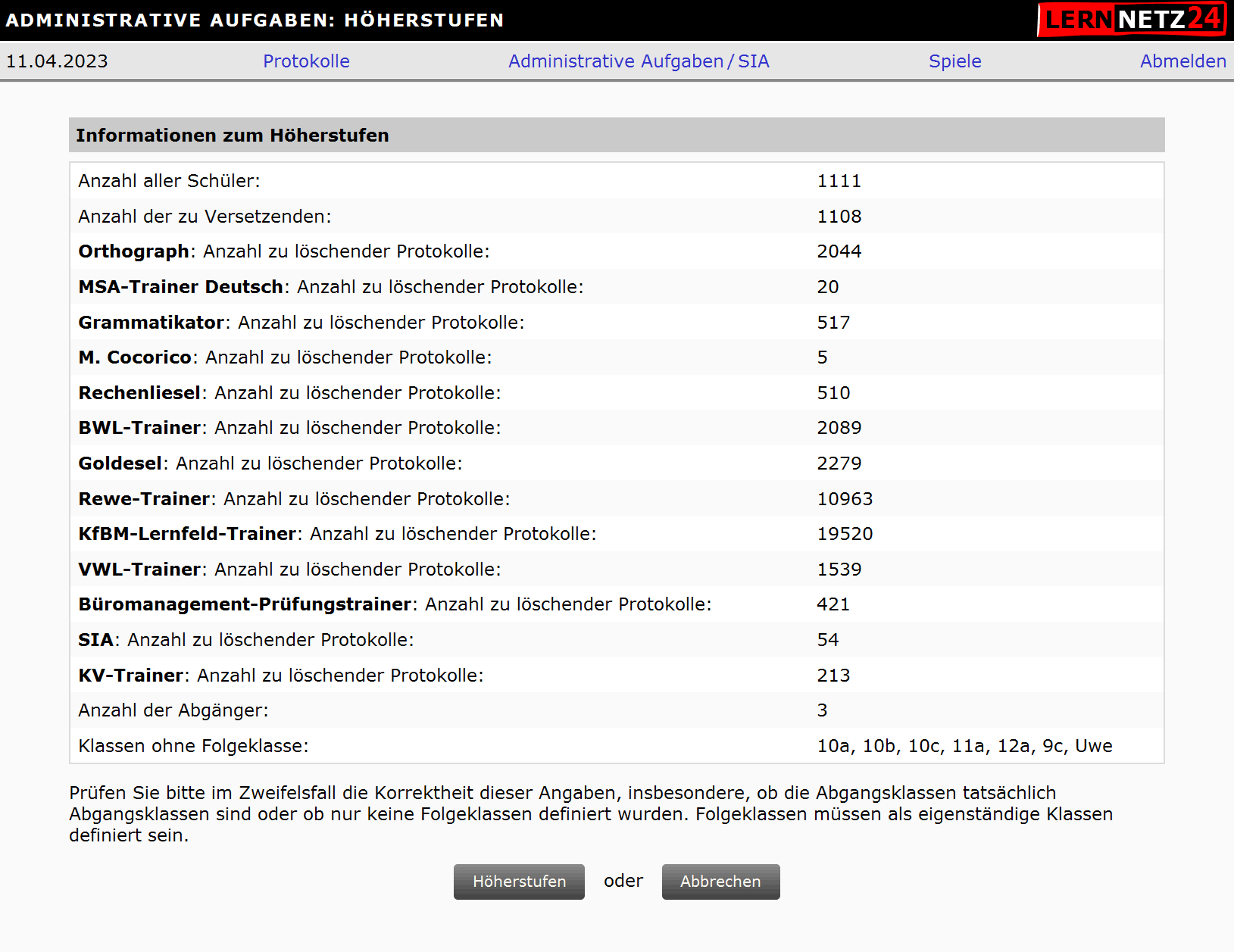The image size is (1234, 952).
Task: Select the Abgänger value 3
Action: (x=822, y=710)
